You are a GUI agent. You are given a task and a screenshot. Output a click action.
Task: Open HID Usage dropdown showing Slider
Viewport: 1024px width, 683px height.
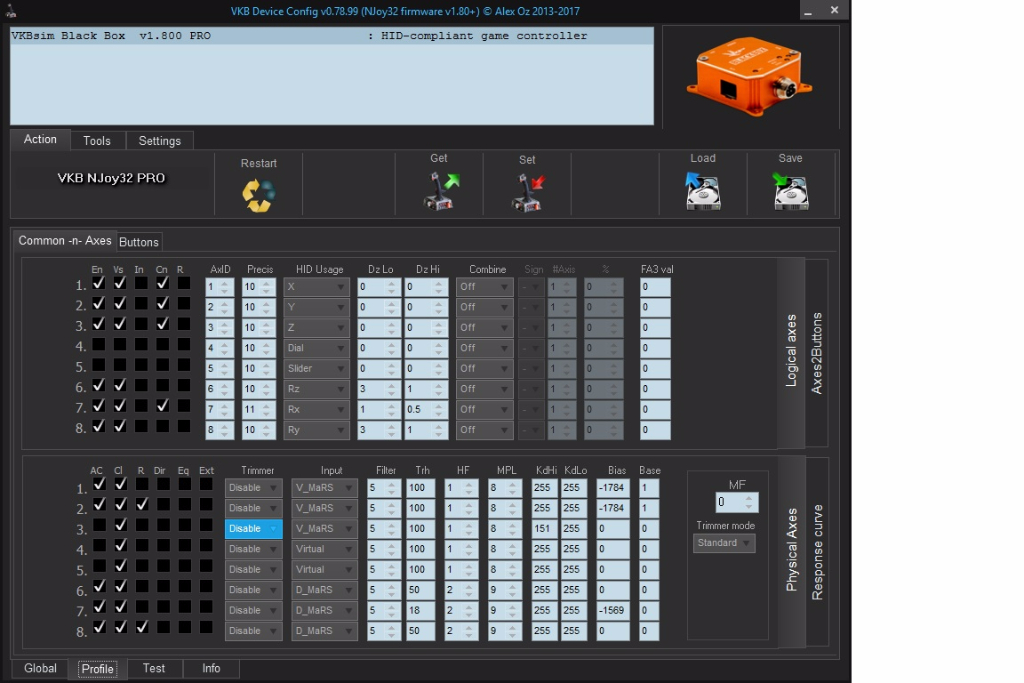coord(316,368)
